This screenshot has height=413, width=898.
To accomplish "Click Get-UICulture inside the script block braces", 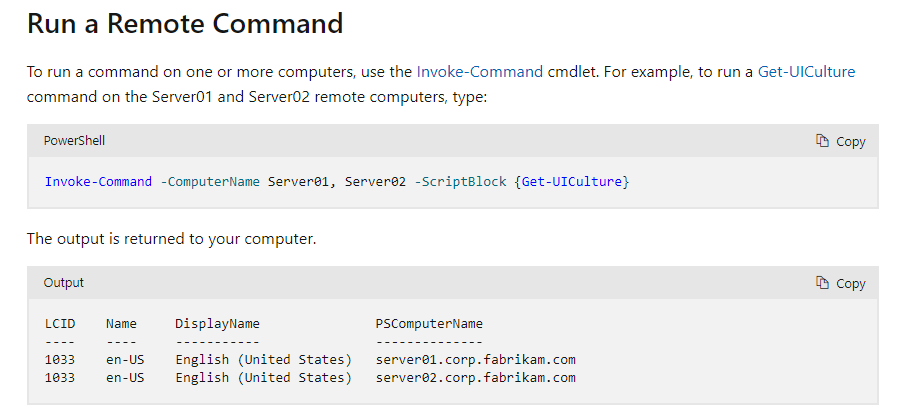I will click(x=572, y=182).
